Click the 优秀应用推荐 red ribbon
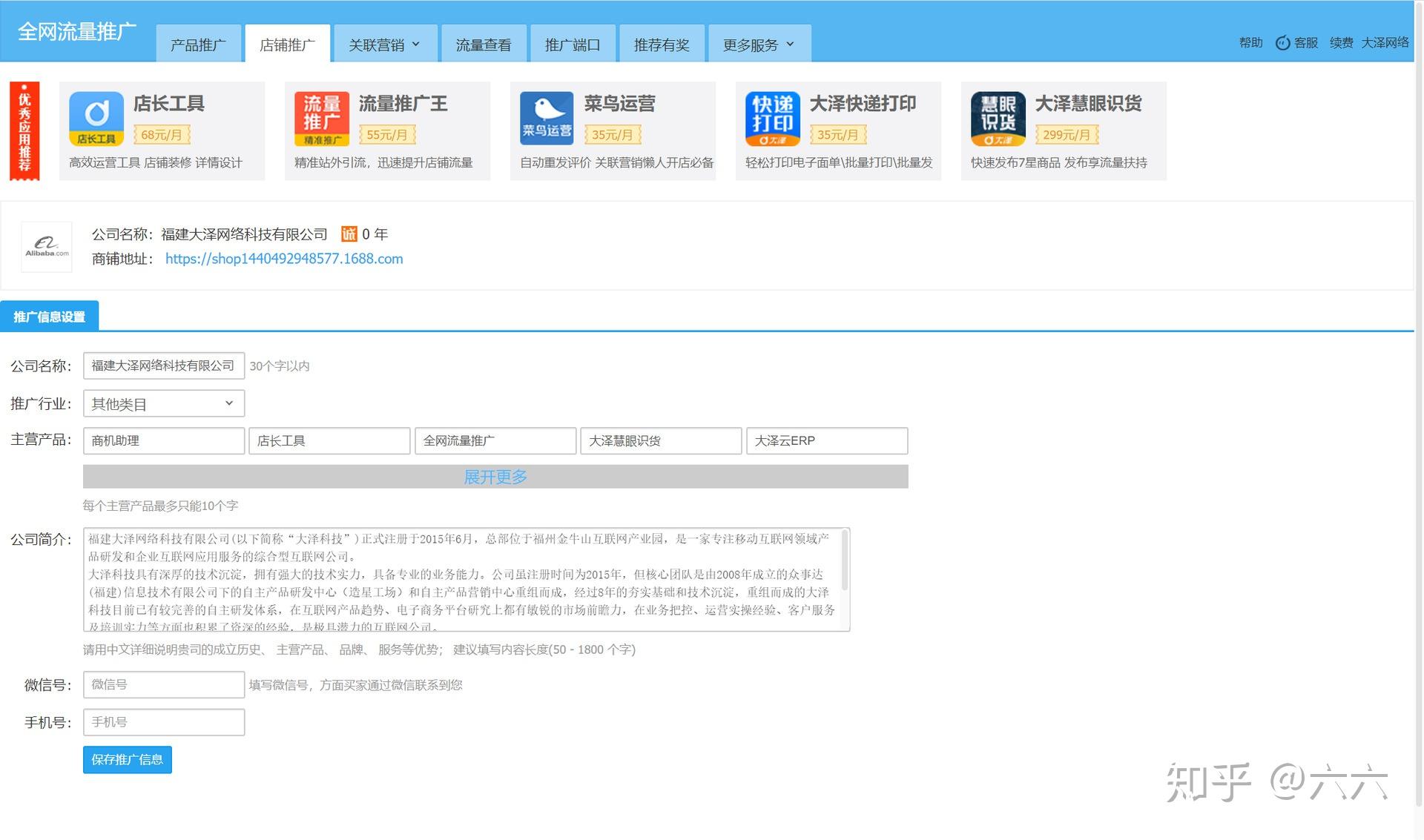Screen dimensions: 1424x840 tap(24, 131)
